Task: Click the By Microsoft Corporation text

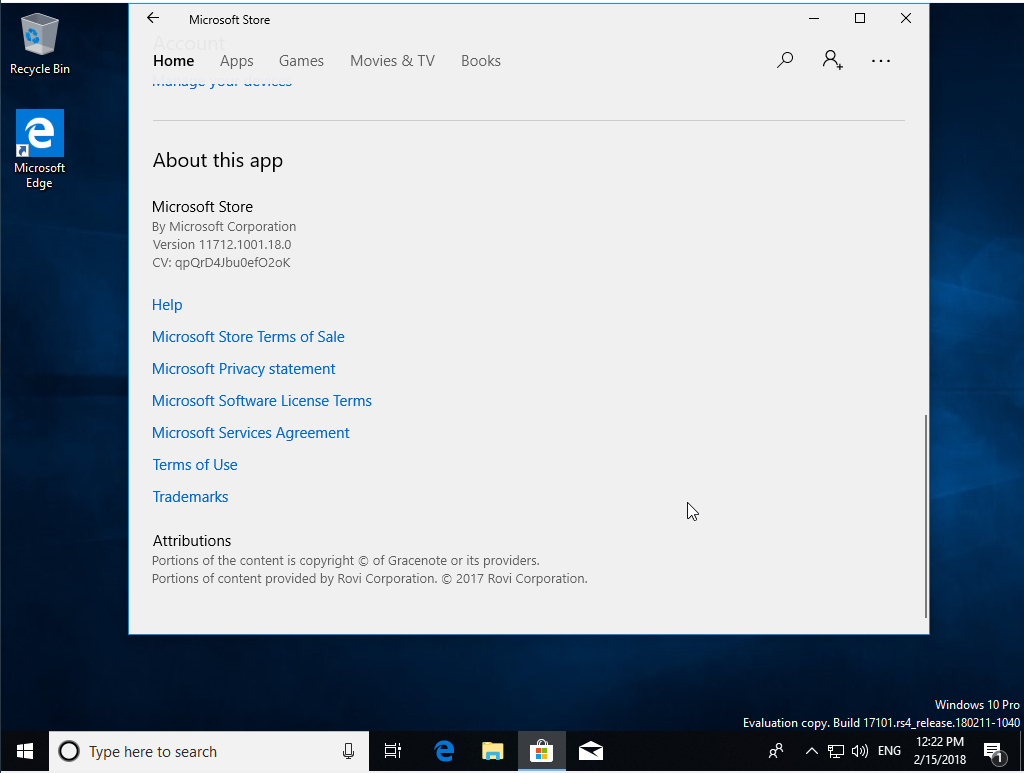Action: [223, 227]
